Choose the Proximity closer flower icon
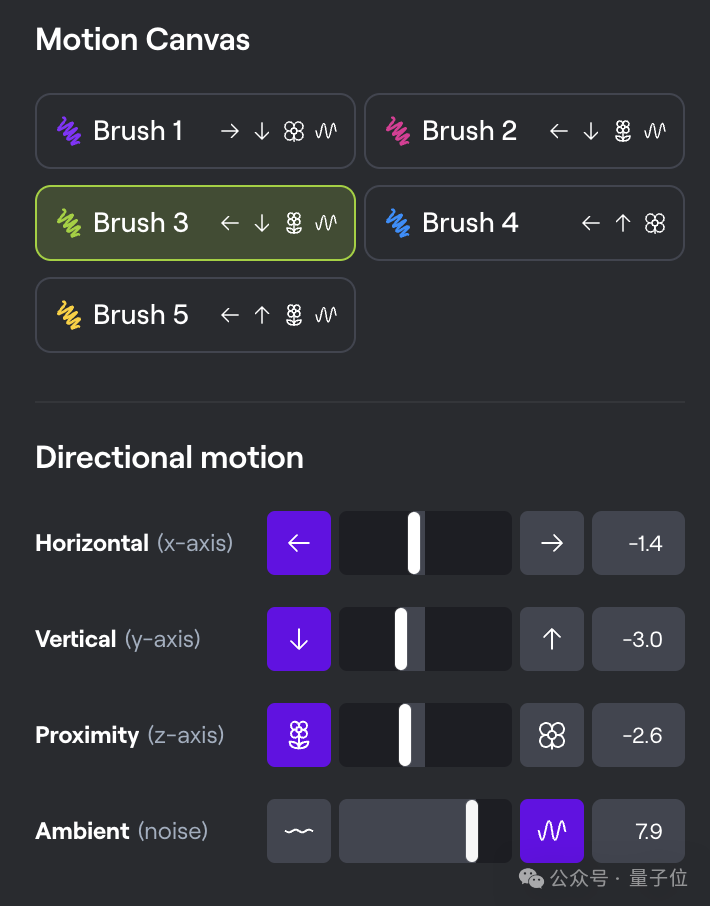The height and width of the screenshot is (906, 710). (x=299, y=735)
